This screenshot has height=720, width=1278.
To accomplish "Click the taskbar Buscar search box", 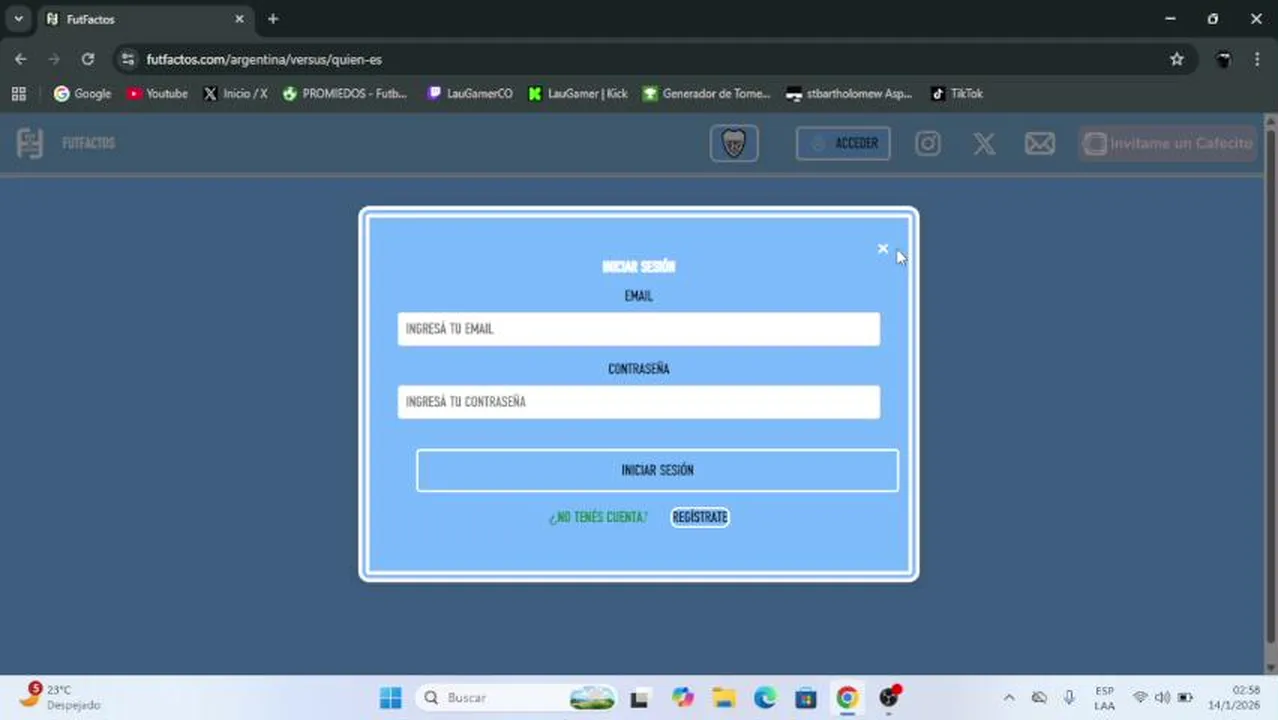I will pos(518,697).
